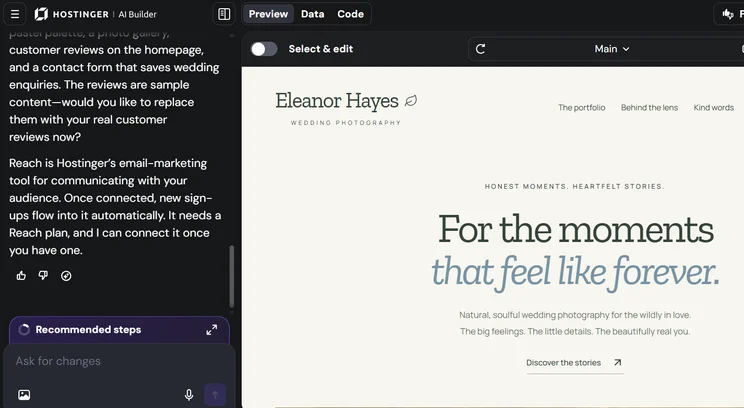This screenshot has height=408, width=744.
Task: Switch to the Preview tab
Action: pyautogui.click(x=268, y=14)
